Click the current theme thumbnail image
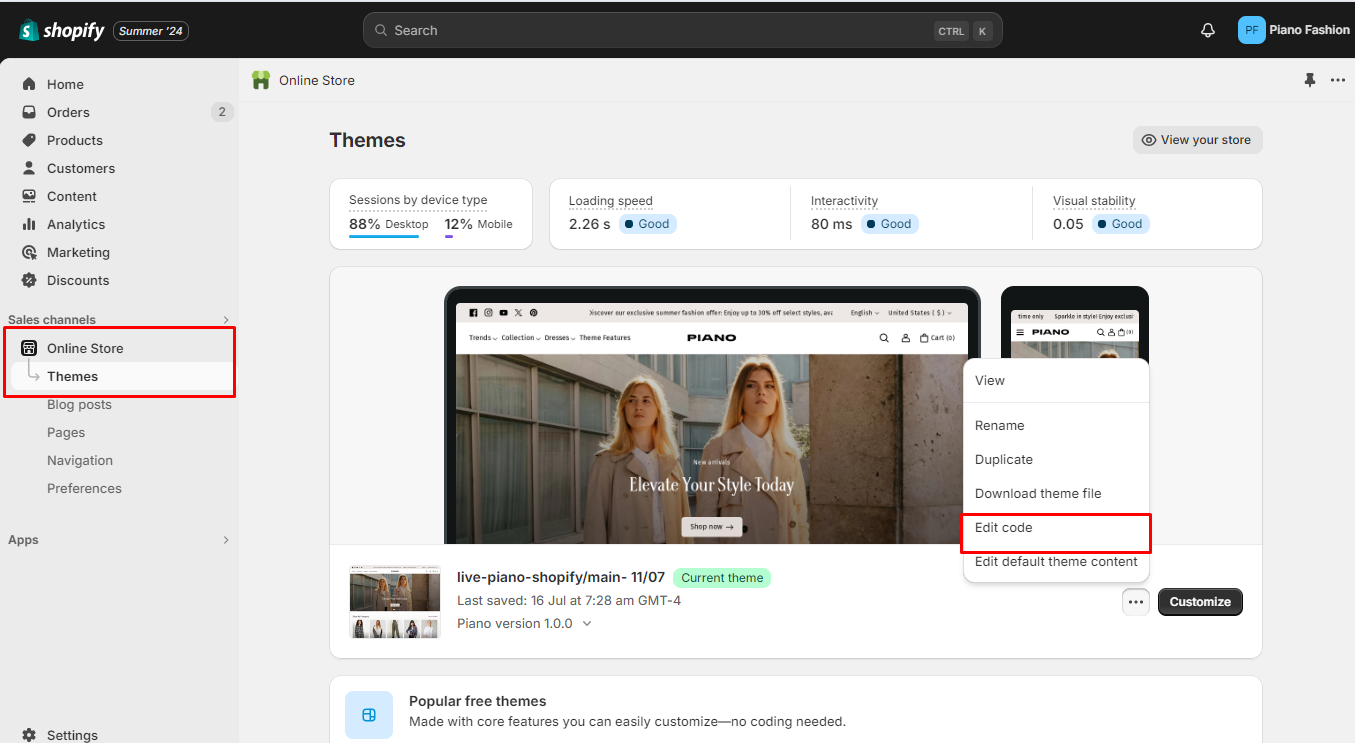 tap(395, 602)
